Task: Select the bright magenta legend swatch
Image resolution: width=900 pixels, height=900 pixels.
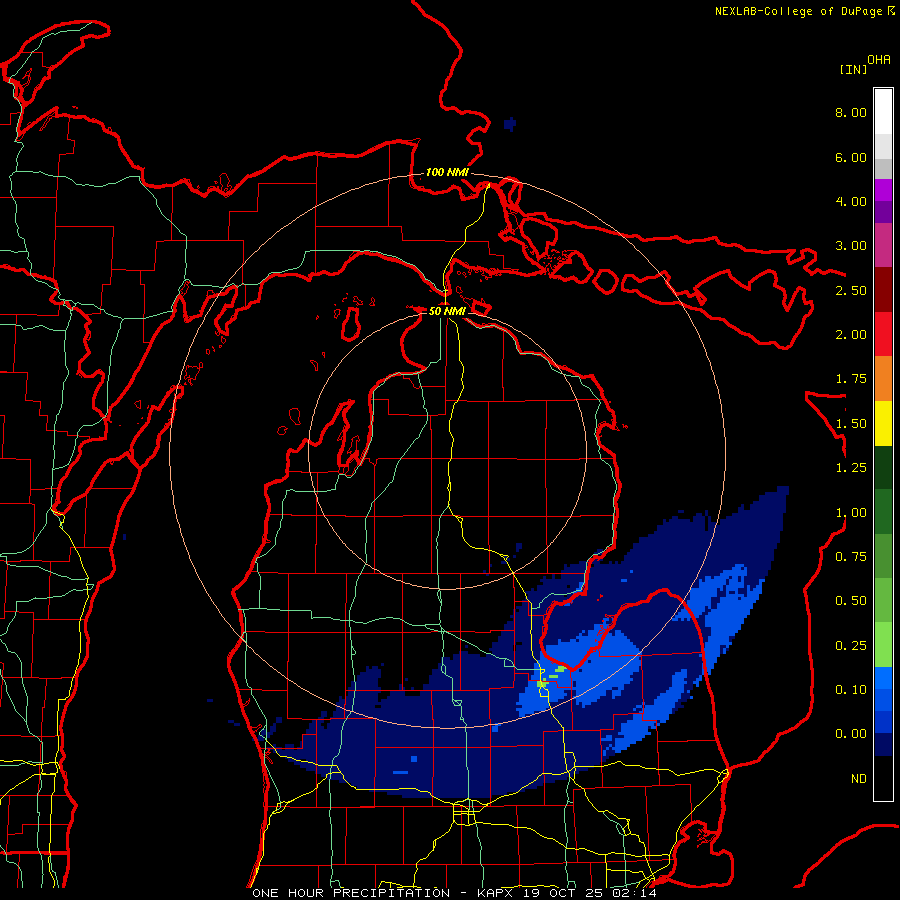Action: click(883, 191)
